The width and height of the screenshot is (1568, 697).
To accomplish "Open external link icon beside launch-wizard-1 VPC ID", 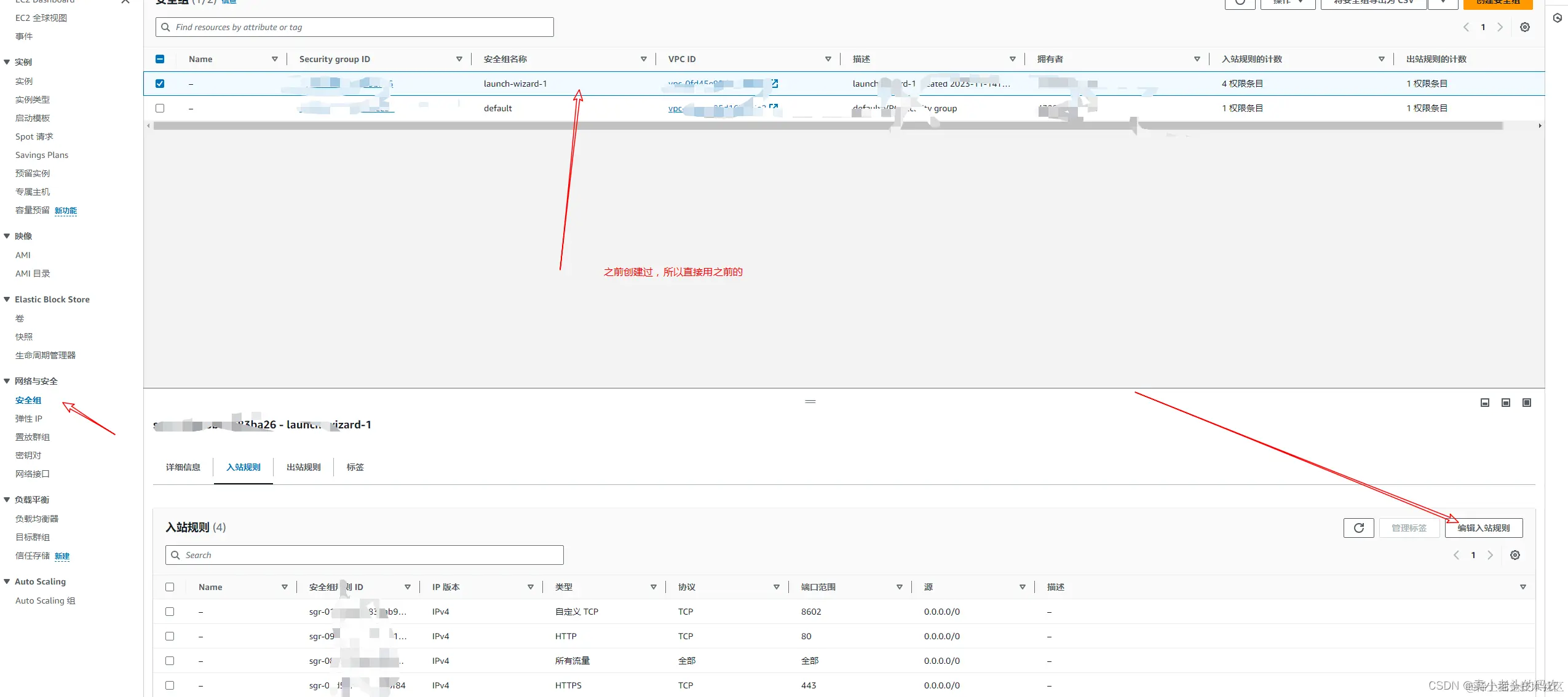I will tap(774, 84).
